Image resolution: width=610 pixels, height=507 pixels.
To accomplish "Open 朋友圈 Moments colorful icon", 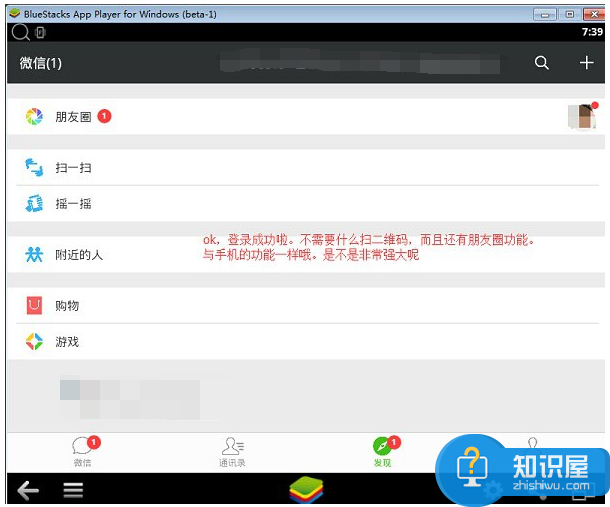I will pyautogui.click(x=34, y=116).
